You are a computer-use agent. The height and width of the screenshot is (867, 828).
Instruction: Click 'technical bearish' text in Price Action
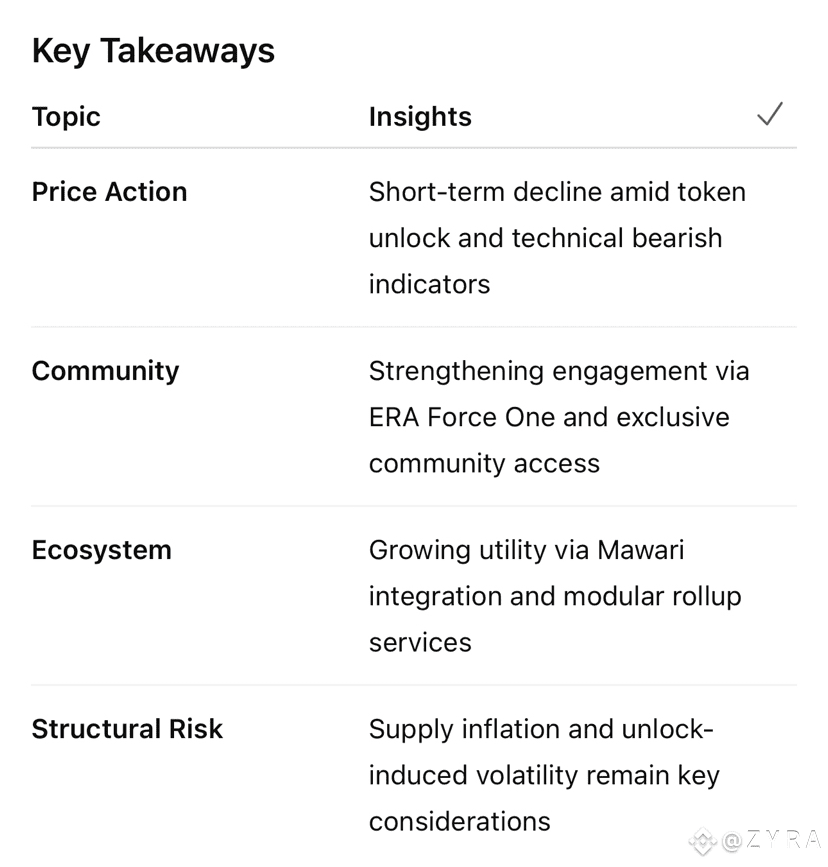(617, 238)
